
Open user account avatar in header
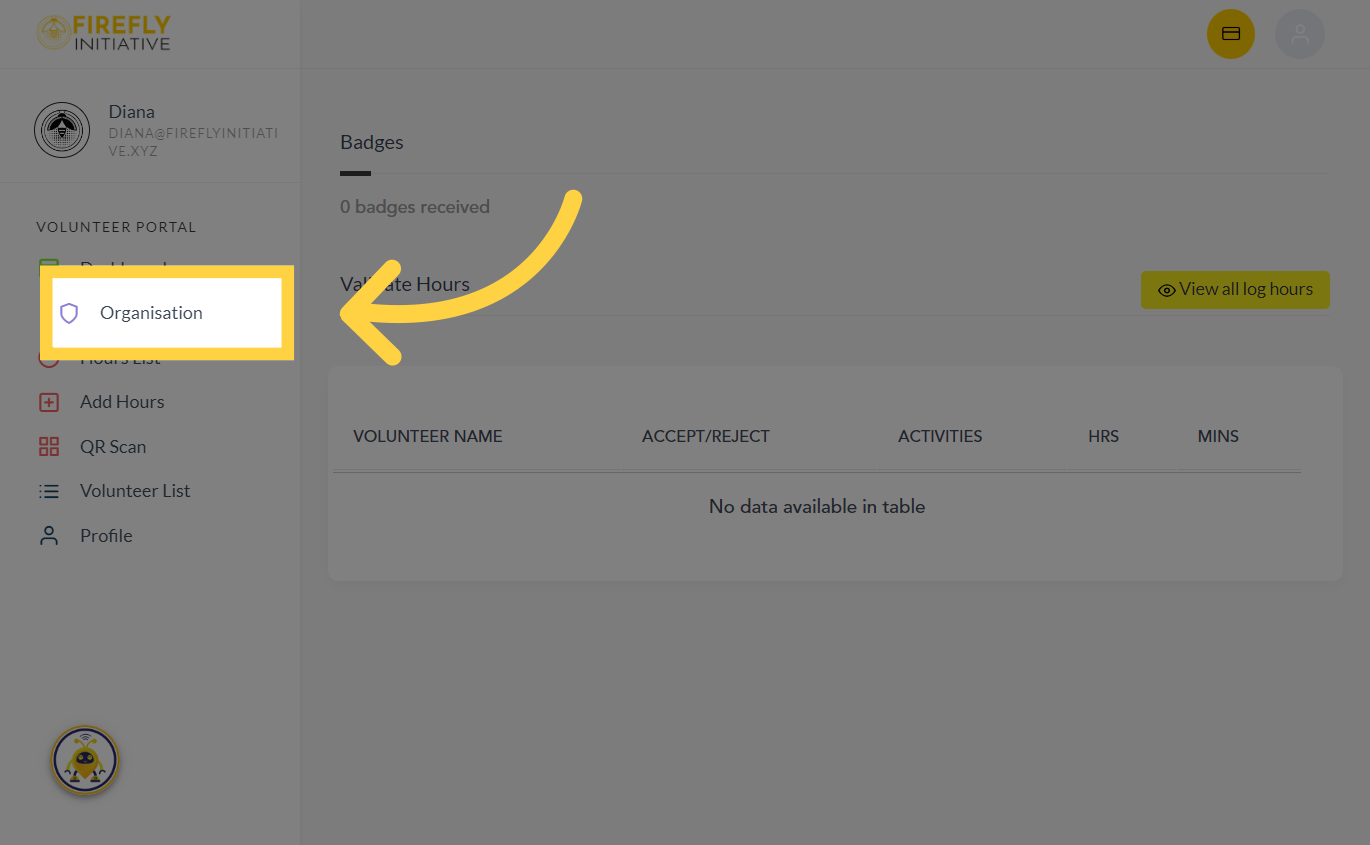pyautogui.click(x=1300, y=34)
